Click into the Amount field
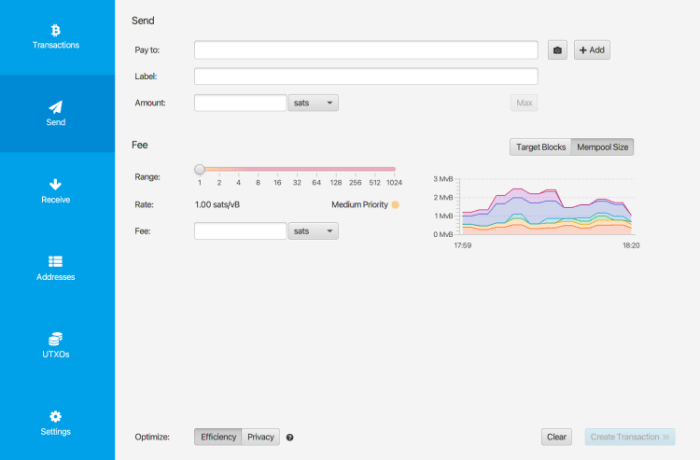The width and height of the screenshot is (700, 460). click(240, 103)
